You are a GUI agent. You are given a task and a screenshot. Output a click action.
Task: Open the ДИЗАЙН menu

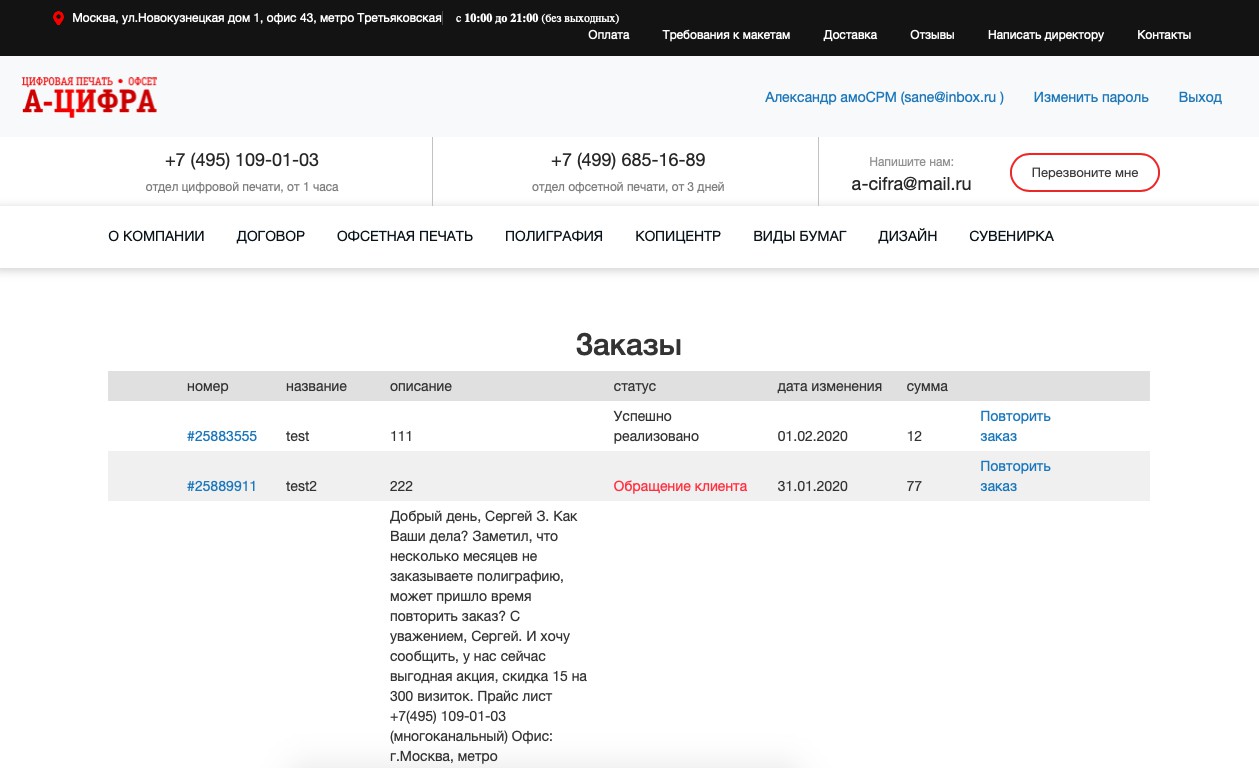pyautogui.click(x=908, y=236)
